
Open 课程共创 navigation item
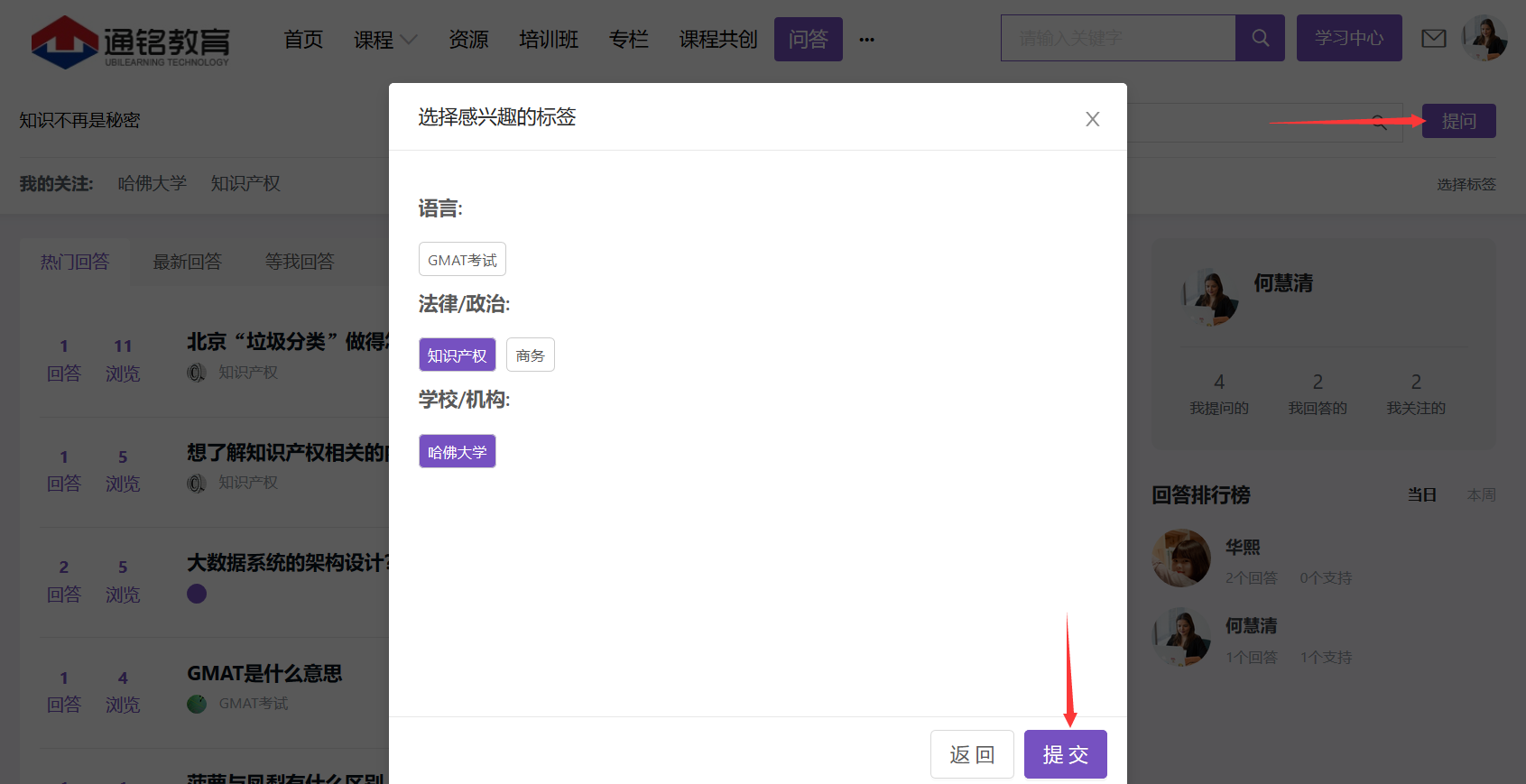tap(718, 40)
